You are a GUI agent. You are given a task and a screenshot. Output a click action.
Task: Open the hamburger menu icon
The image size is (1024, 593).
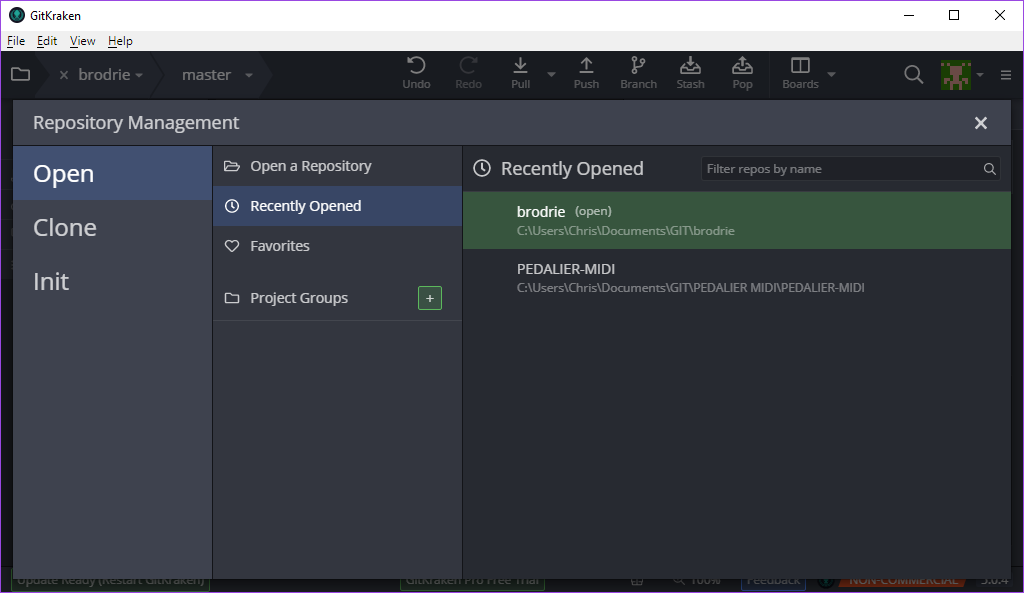click(x=1006, y=75)
